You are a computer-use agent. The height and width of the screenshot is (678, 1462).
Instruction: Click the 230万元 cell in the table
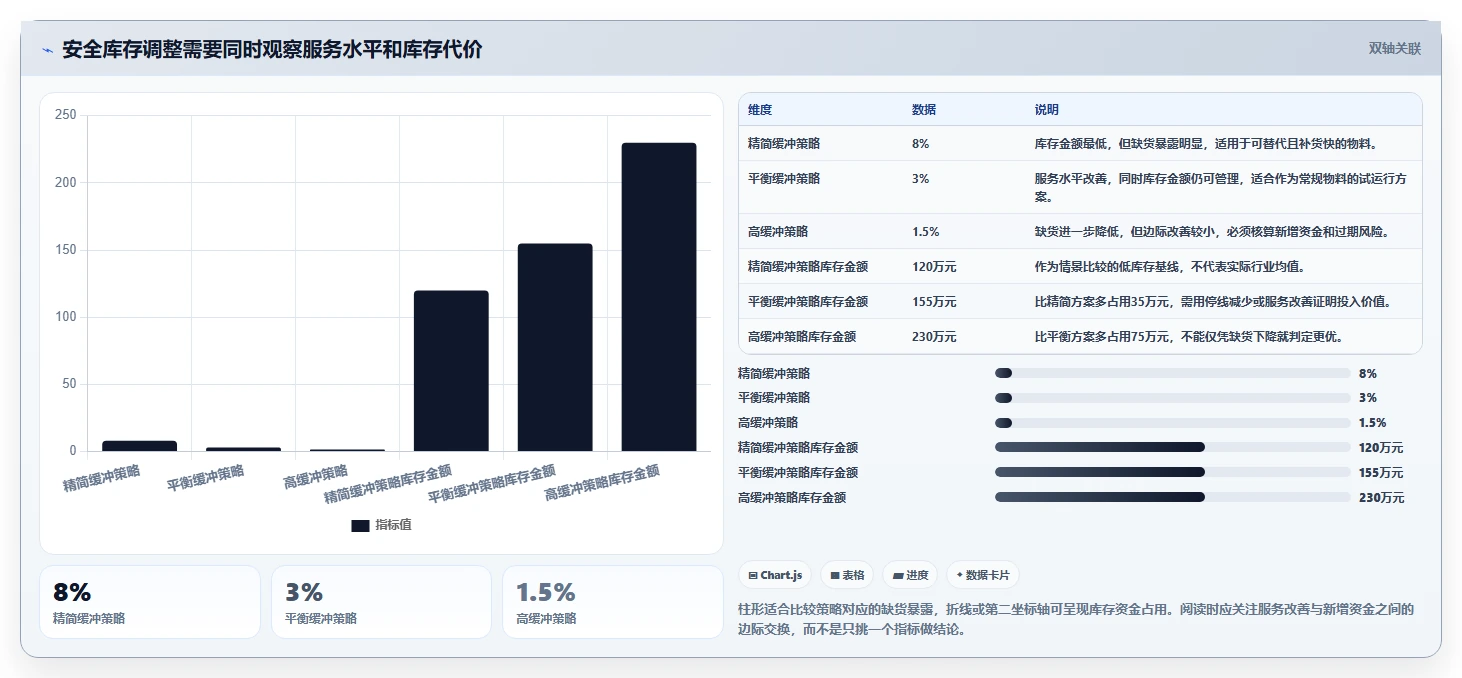point(934,337)
